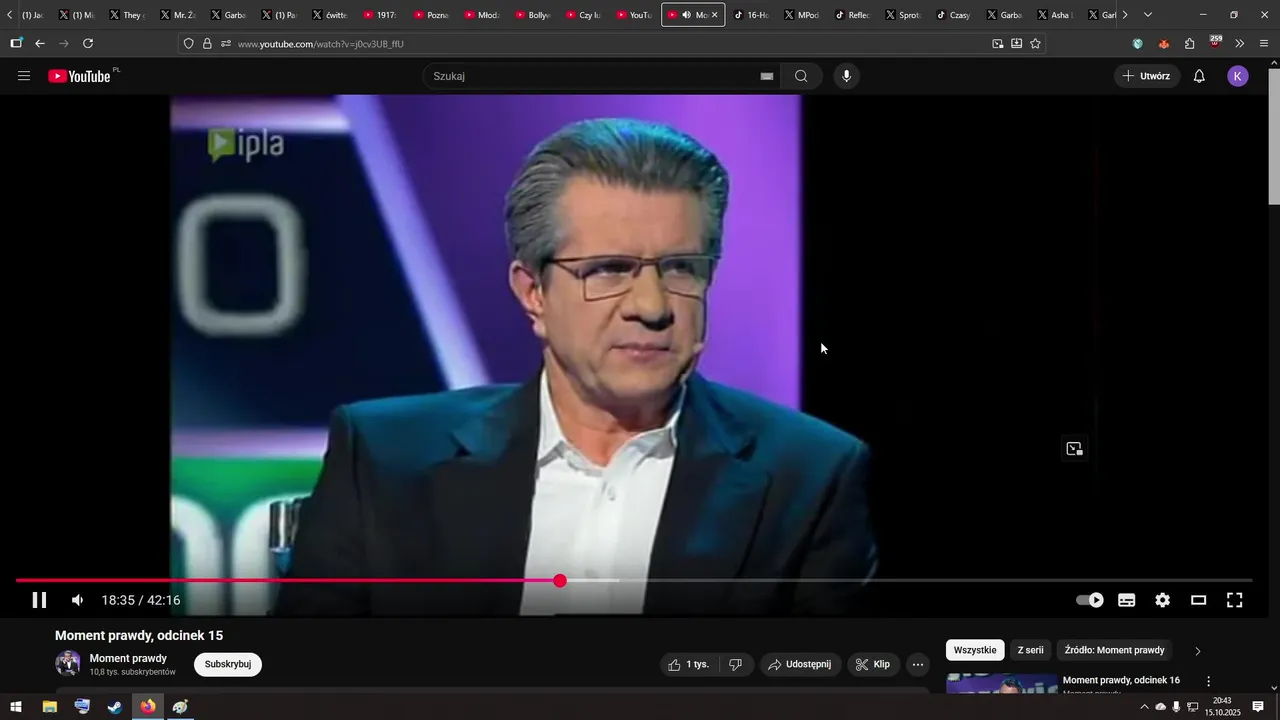Seek on the video progress bar

[634, 580]
